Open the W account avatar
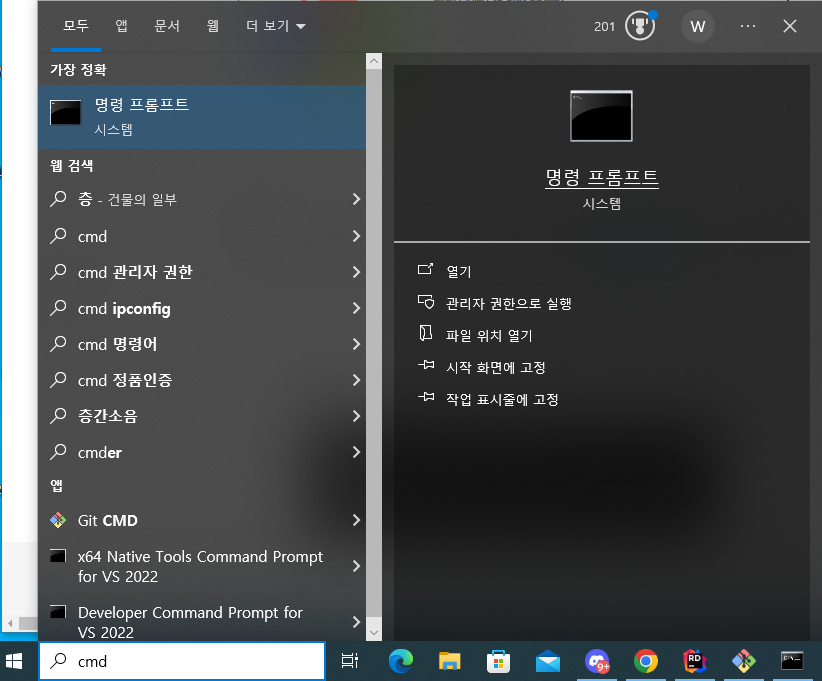 click(x=697, y=26)
